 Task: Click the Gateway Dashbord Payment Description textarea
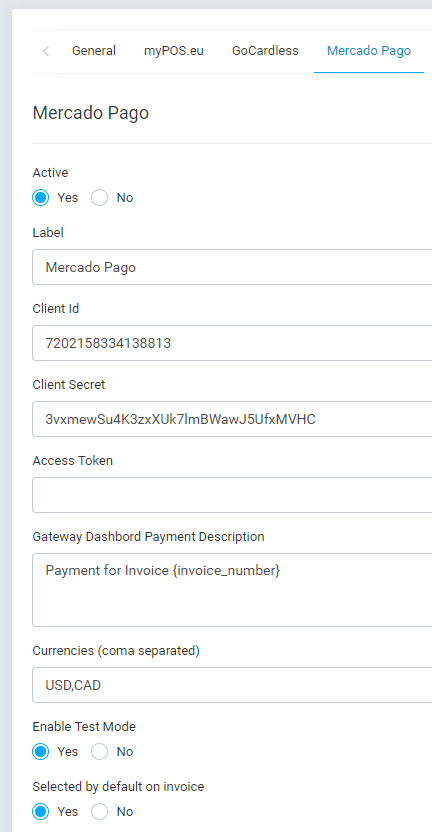232,590
